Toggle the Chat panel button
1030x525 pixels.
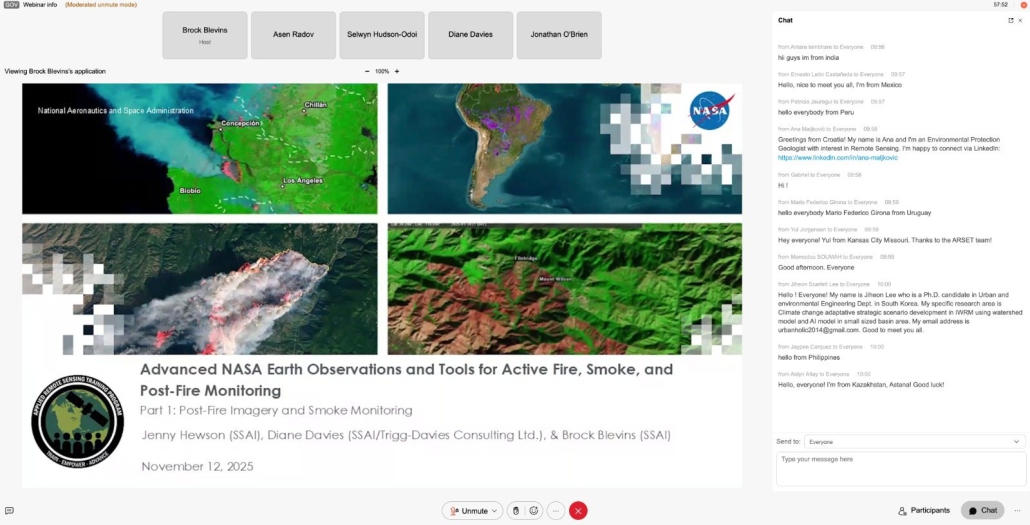[982, 510]
